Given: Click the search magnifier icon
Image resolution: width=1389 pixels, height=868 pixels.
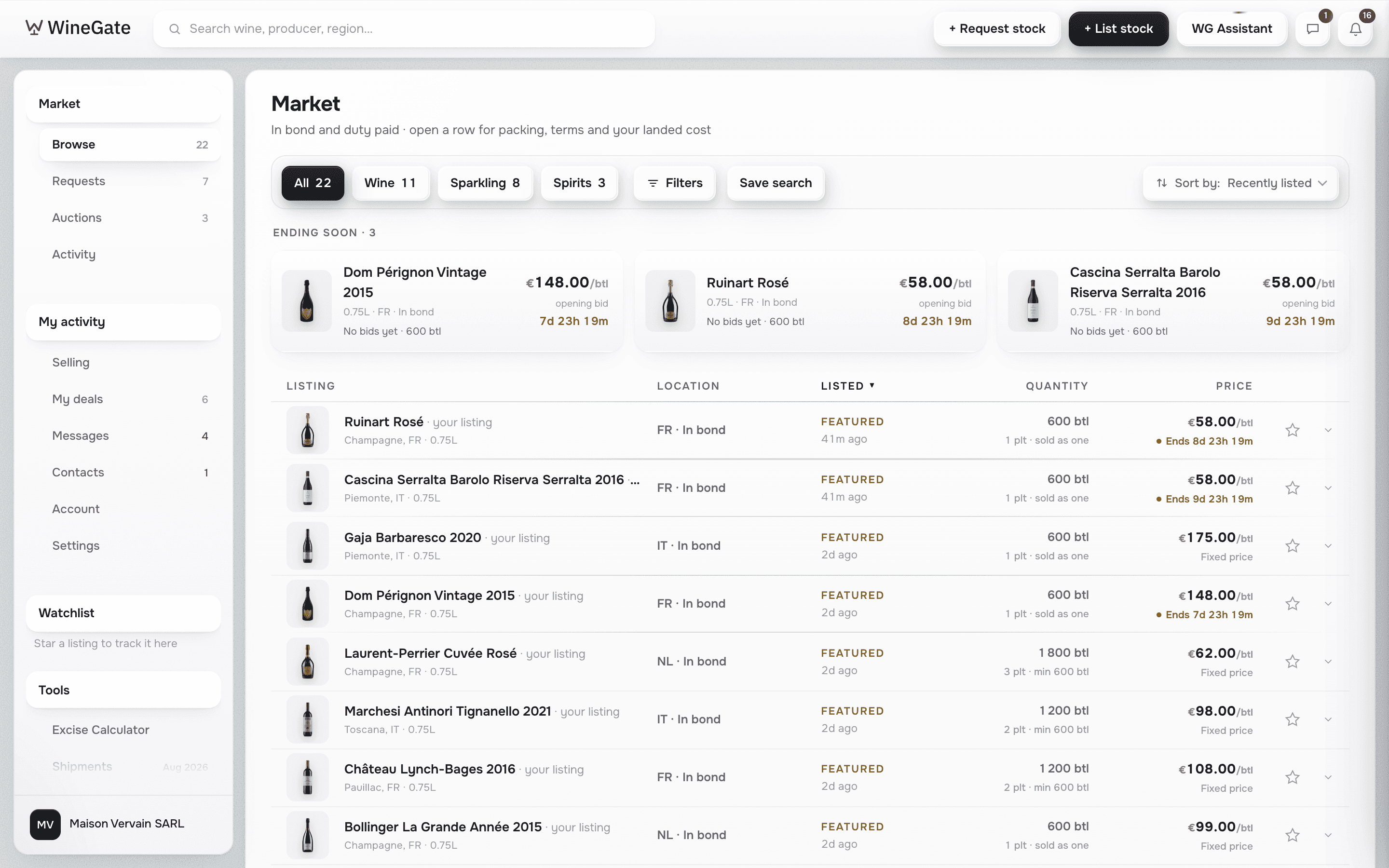Looking at the screenshot, I should pos(175,29).
